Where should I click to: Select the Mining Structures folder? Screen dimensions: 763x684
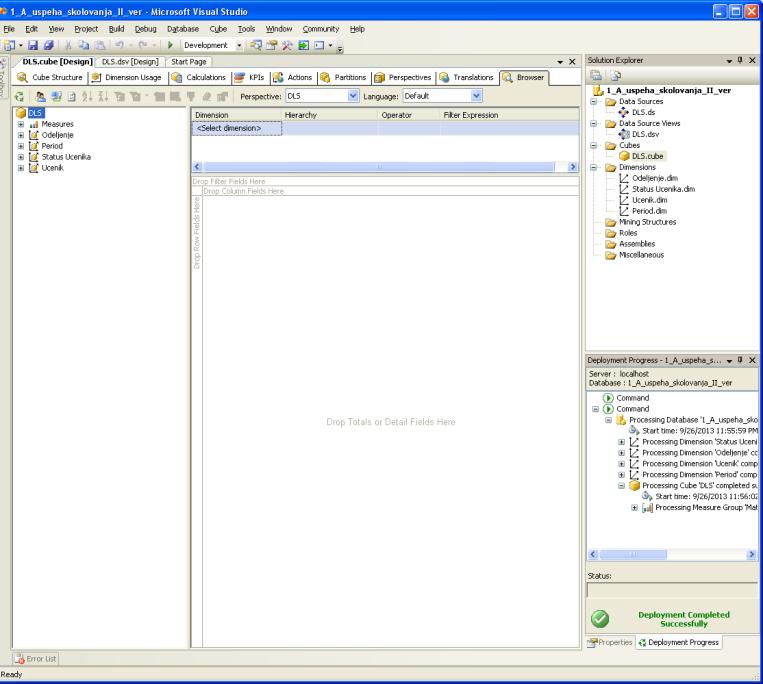[647, 222]
